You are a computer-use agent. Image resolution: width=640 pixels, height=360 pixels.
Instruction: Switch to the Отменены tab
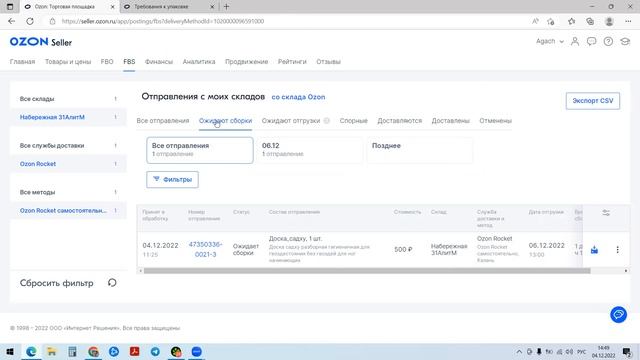click(496, 120)
